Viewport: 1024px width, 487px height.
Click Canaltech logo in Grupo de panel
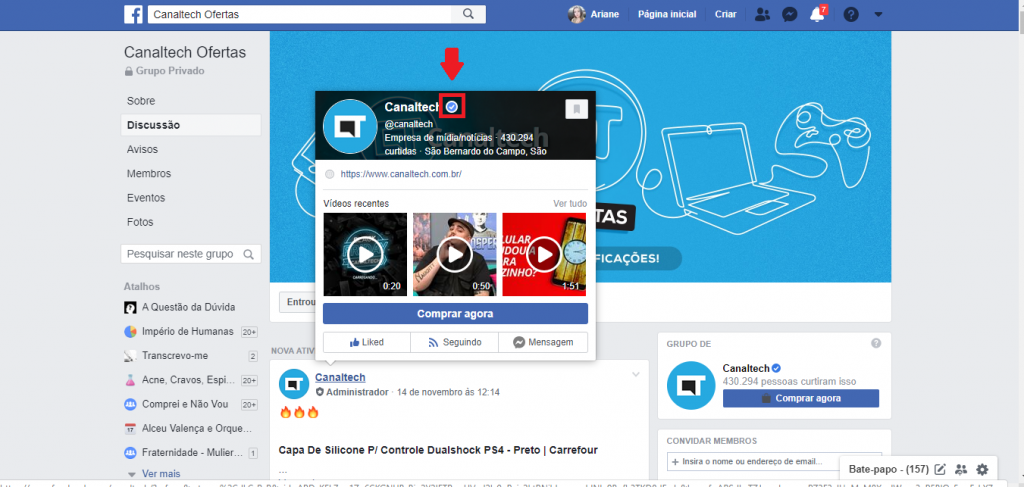692,385
